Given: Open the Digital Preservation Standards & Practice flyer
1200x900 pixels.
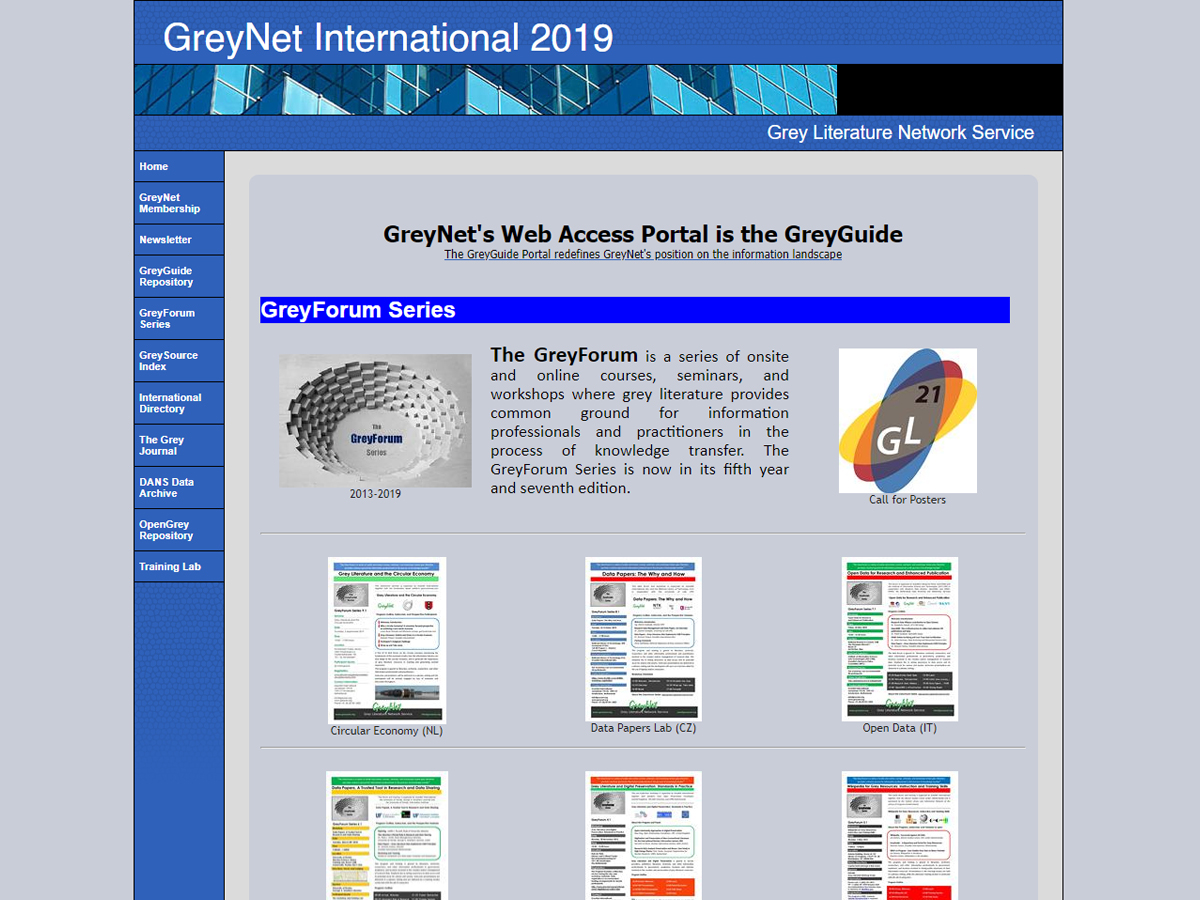Looking at the screenshot, I should [643, 835].
